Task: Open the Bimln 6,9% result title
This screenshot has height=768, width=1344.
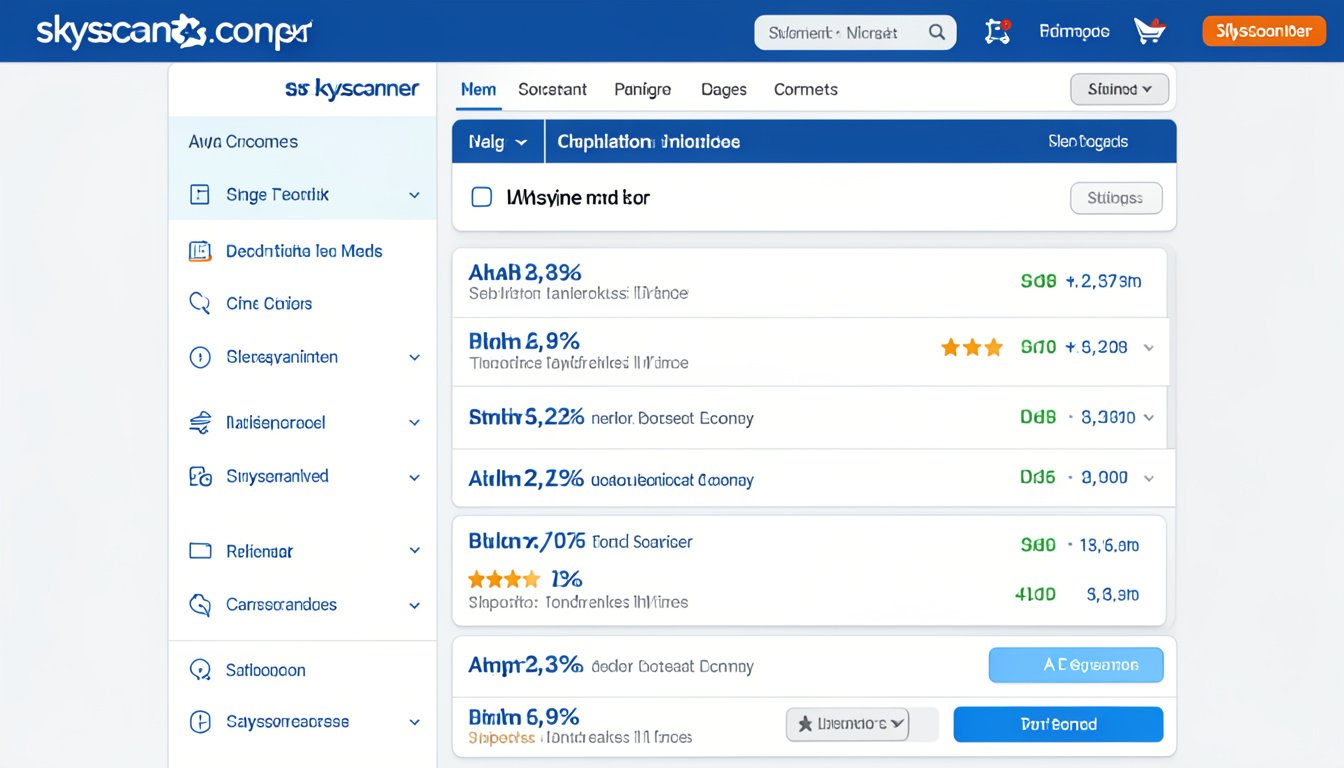Action: click(524, 717)
